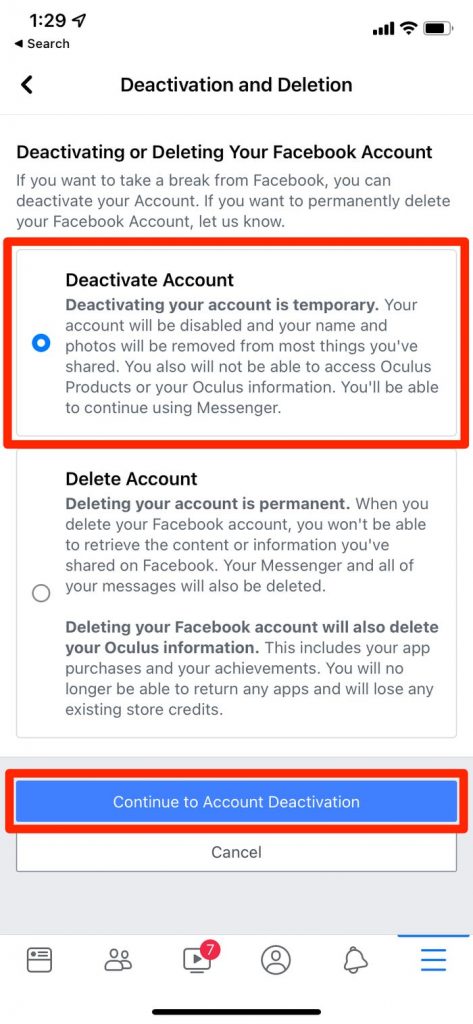Screen dimensions: 473x1024
Task: Tap the Deactivation and Deletion page title
Action: click(x=236, y=85)
